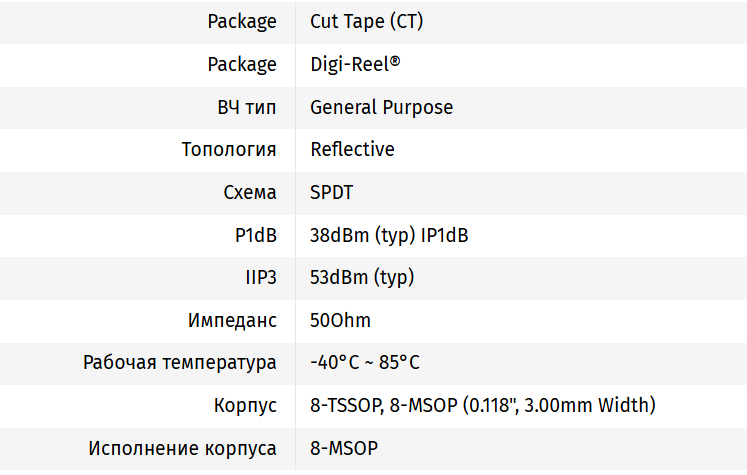Click the "ВЧ тип" row label

[x=247, y=107]
